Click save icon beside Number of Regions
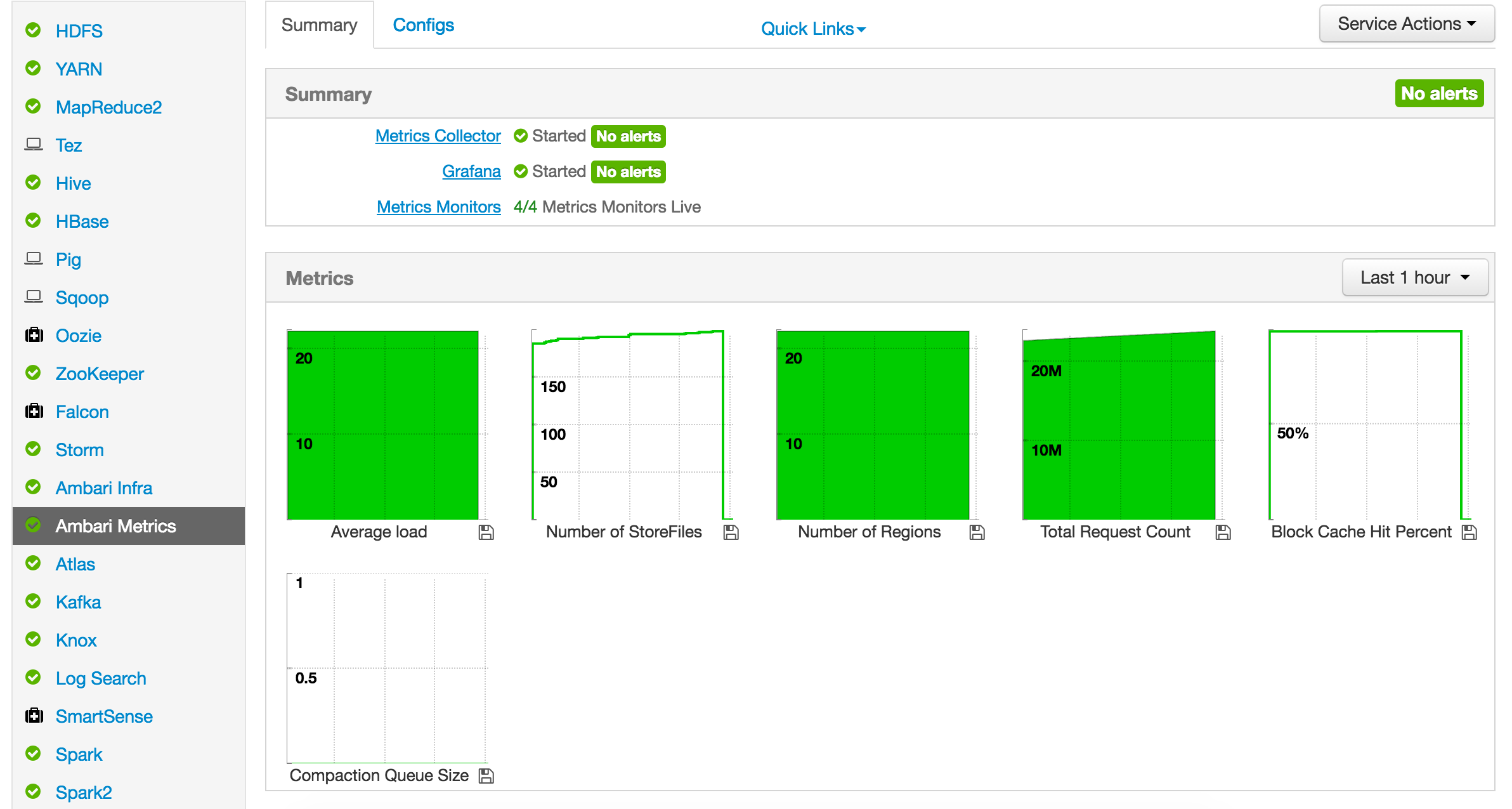The height and width of the screenshot is (809, 1512). [977, 532]
